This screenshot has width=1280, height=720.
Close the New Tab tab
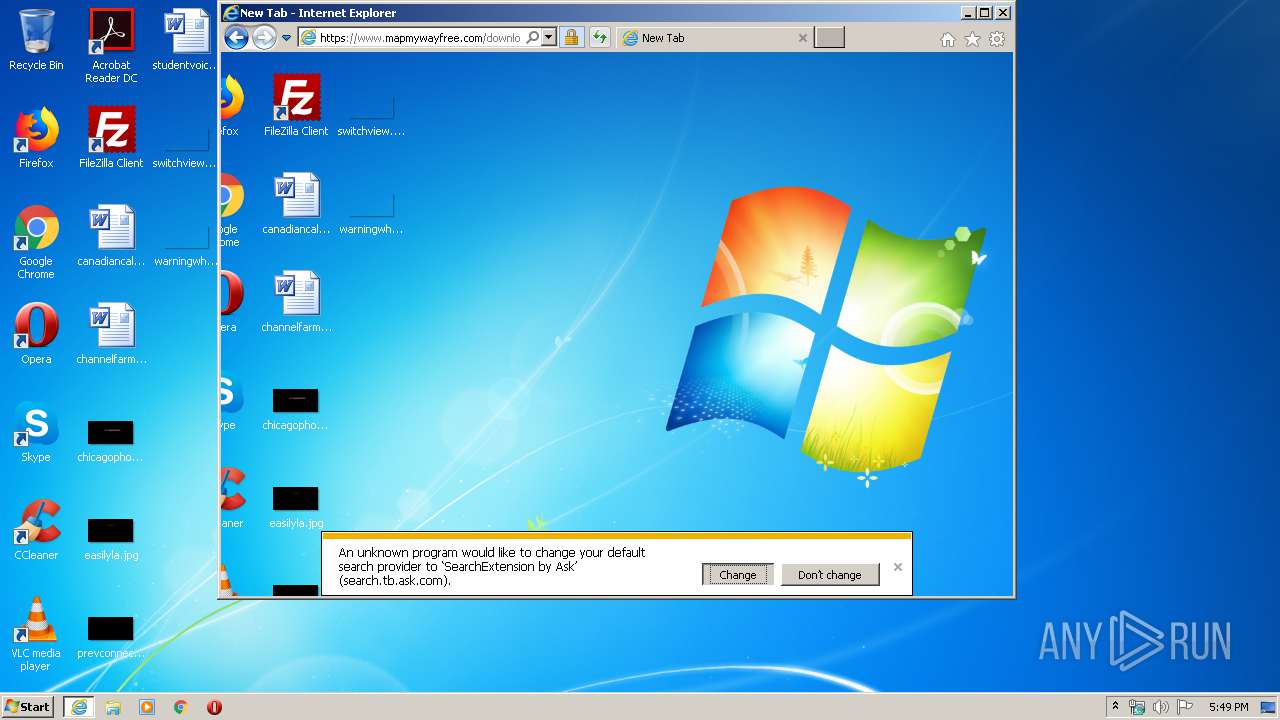coord(802,38)
